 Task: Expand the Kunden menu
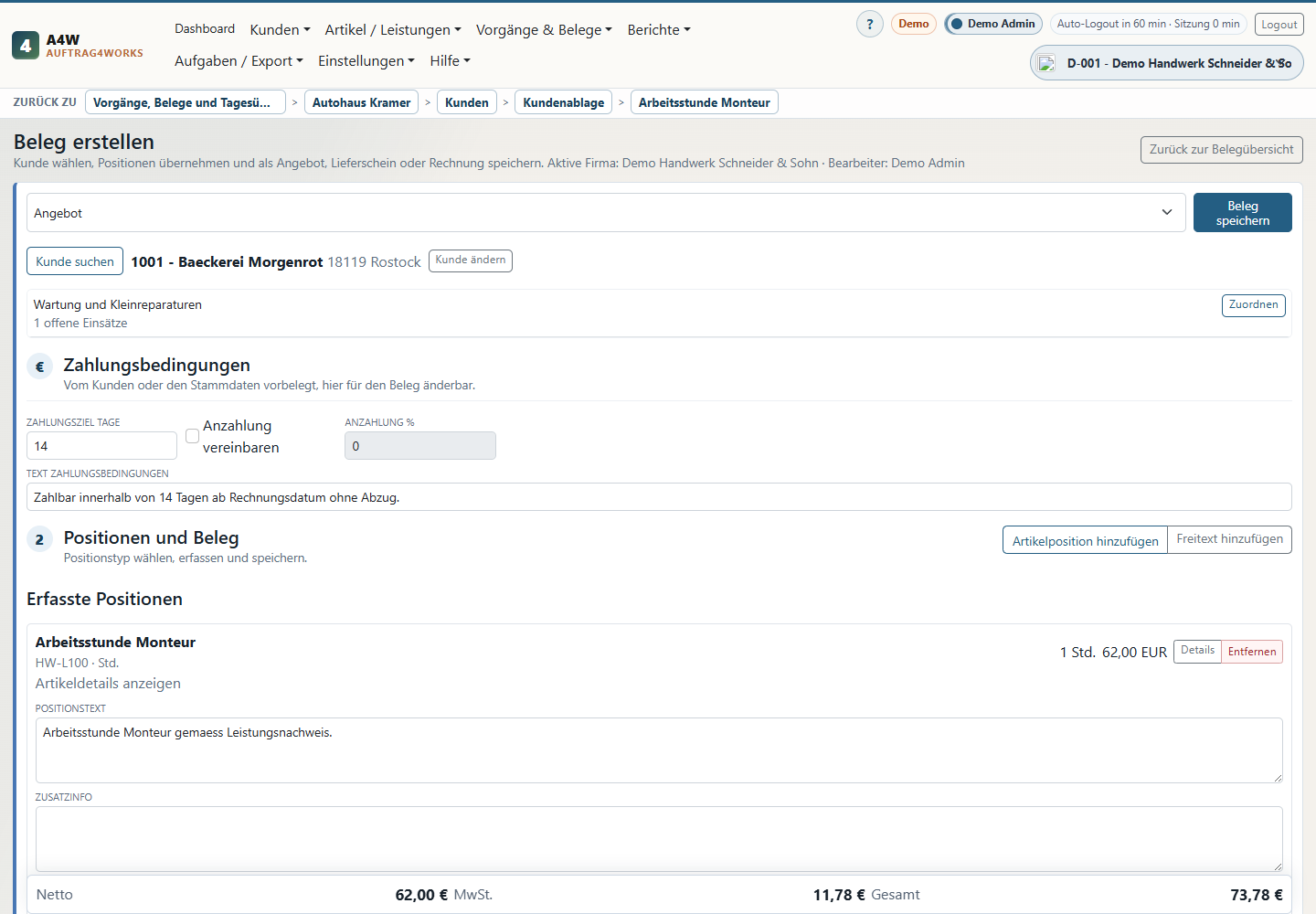(x=280, y=30)
